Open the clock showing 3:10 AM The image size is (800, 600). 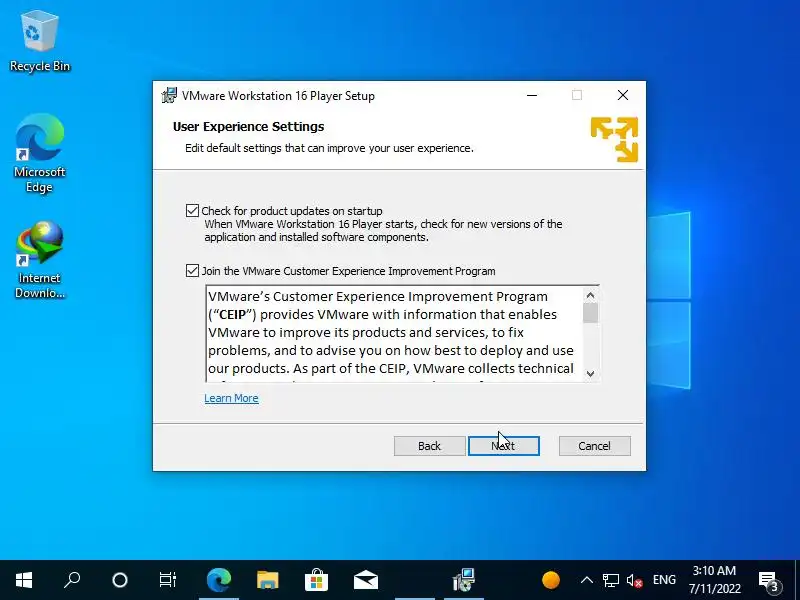[x=714, y=580]
